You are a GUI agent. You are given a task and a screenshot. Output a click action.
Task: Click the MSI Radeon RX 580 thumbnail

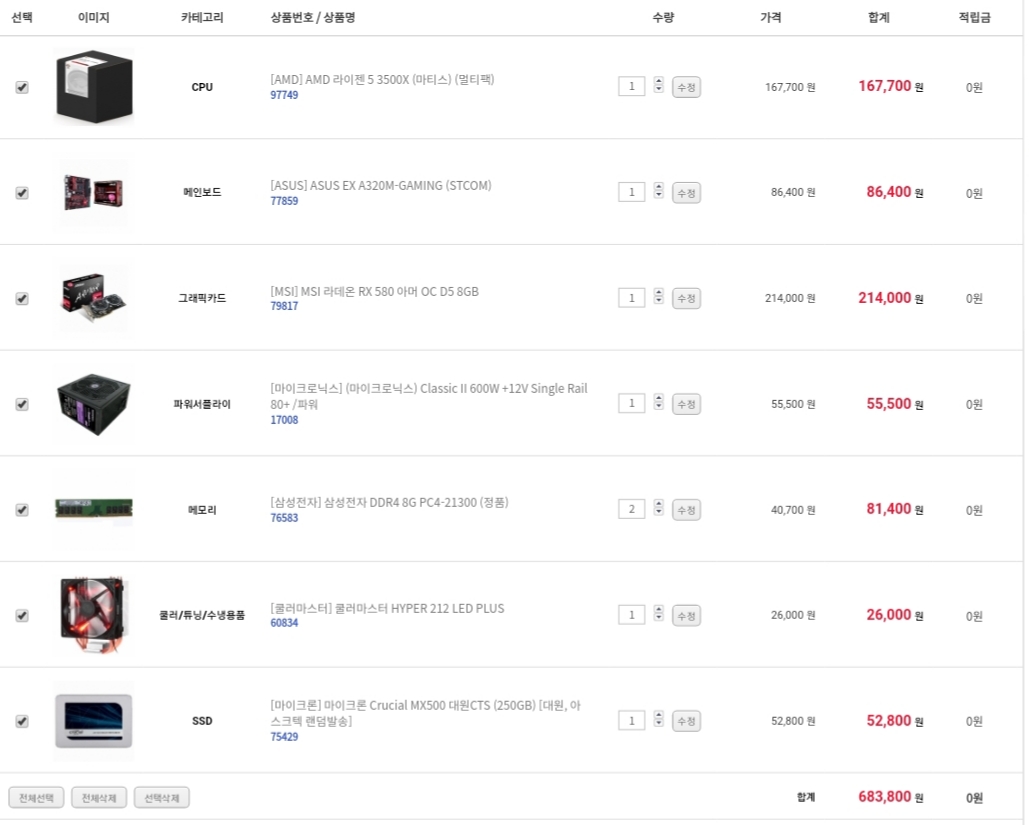pyautogui.click(x=93, y=298)
